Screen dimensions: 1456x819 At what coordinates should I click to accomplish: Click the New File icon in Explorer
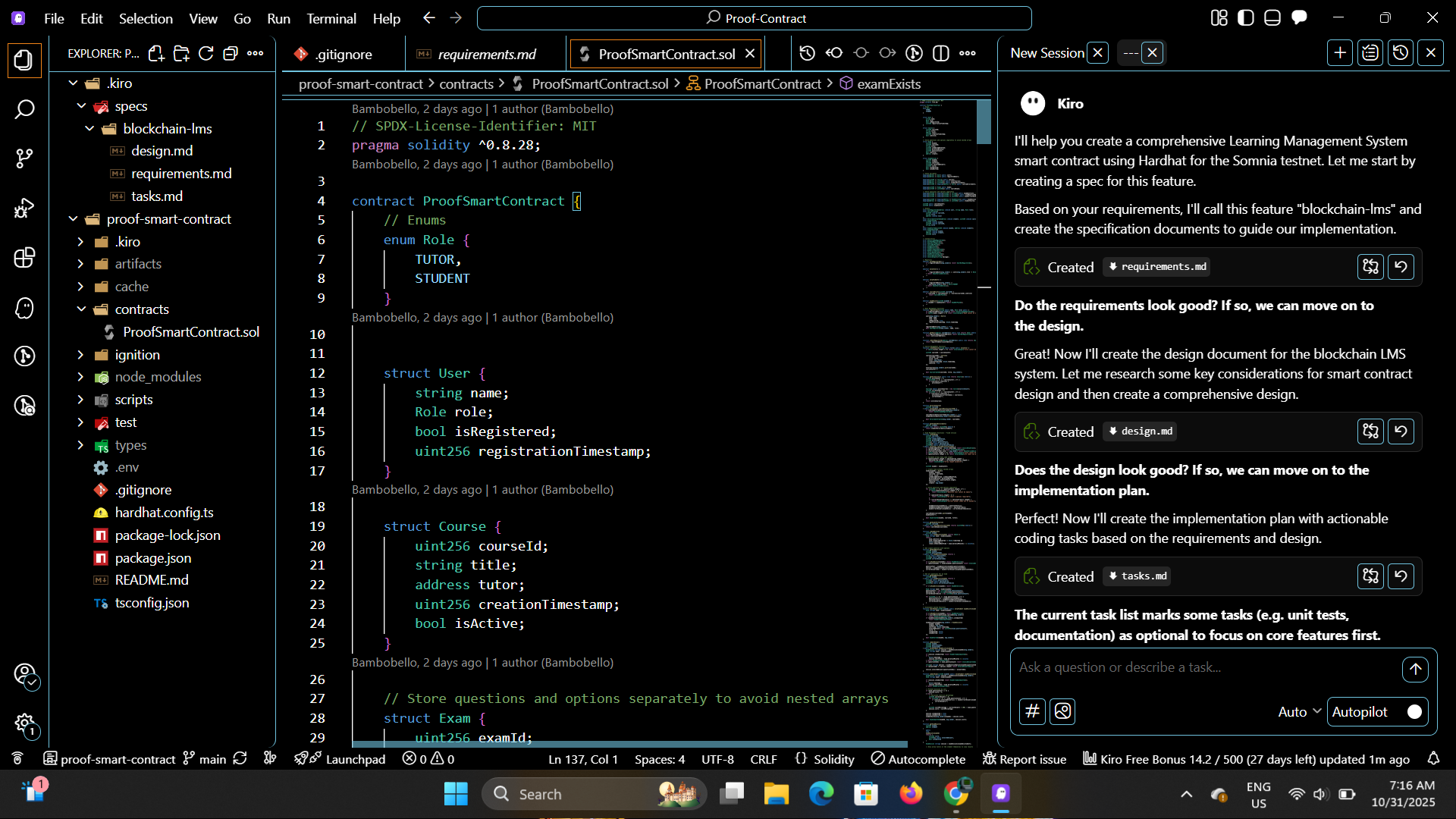(x=156, y=53)
